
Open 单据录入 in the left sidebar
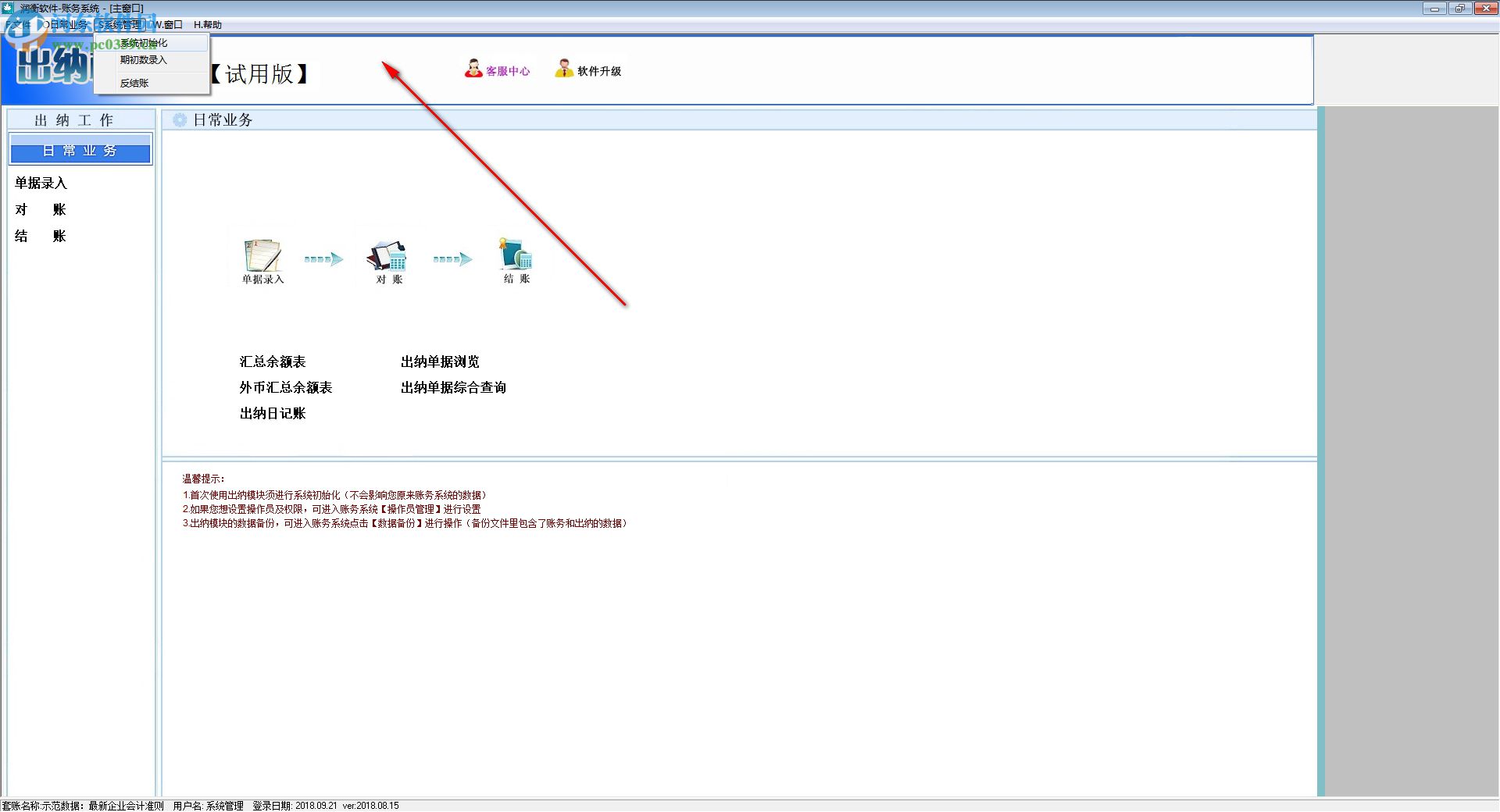[41, 183]
